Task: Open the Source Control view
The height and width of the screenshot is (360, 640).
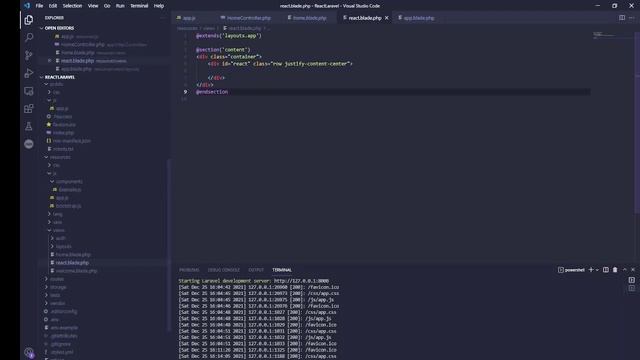Action: pyautogui.click(x=29, y=55)
